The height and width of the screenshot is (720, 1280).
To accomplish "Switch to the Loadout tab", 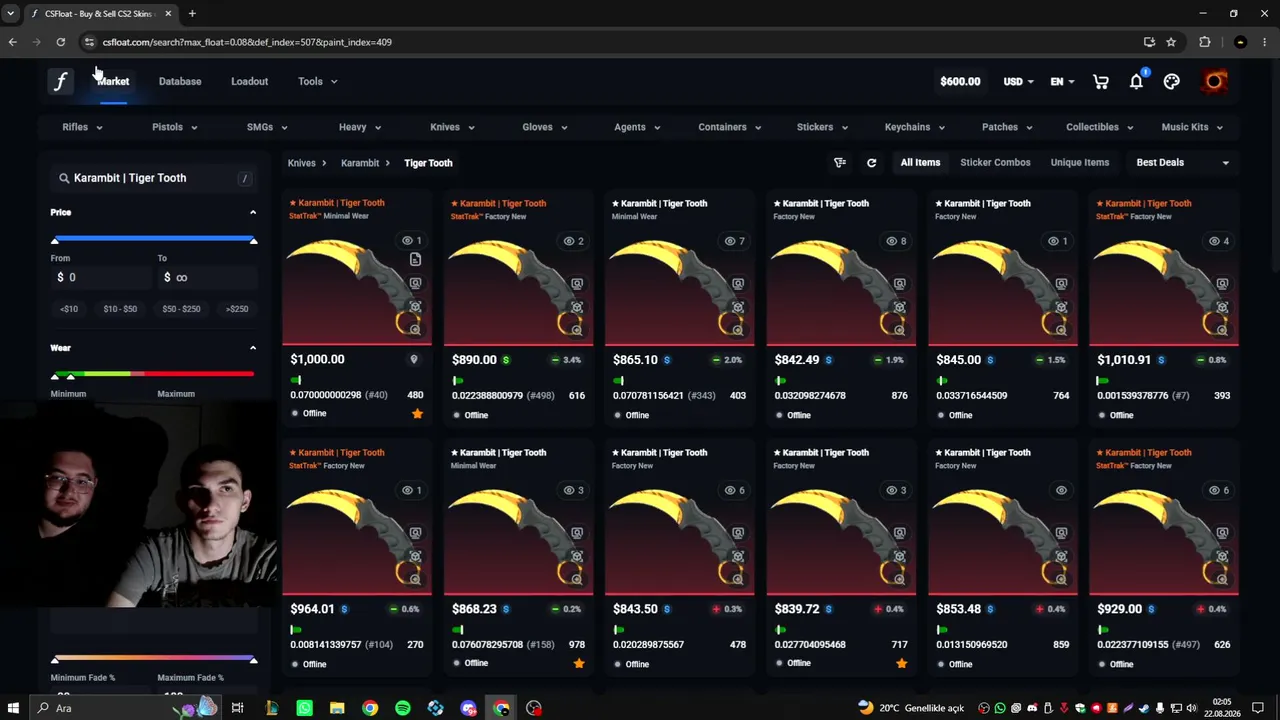I will pyautogui.click(x=249, y=82).
